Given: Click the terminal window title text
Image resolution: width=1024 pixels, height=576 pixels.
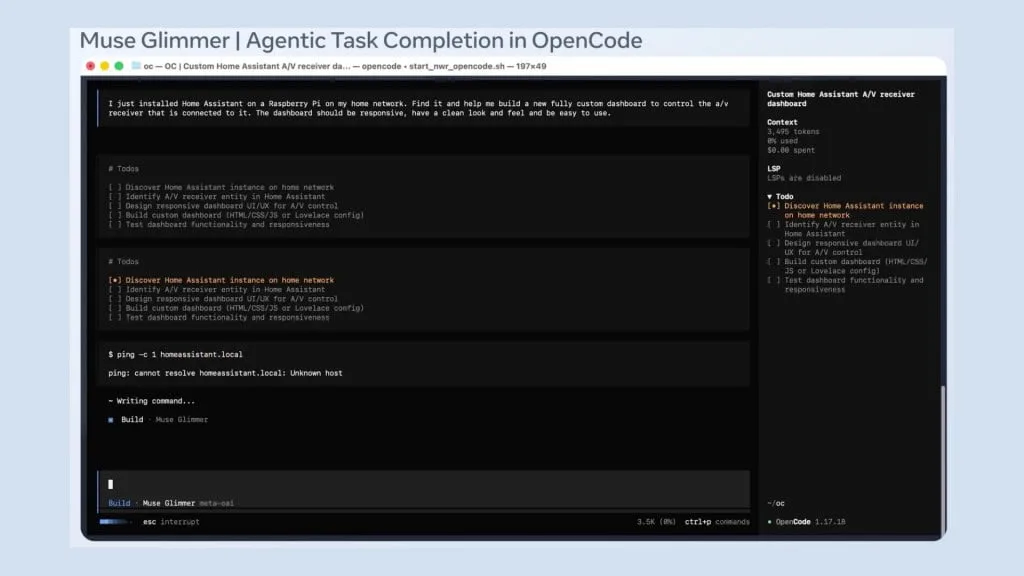Looking at the screenshot, I should point(345,66).
